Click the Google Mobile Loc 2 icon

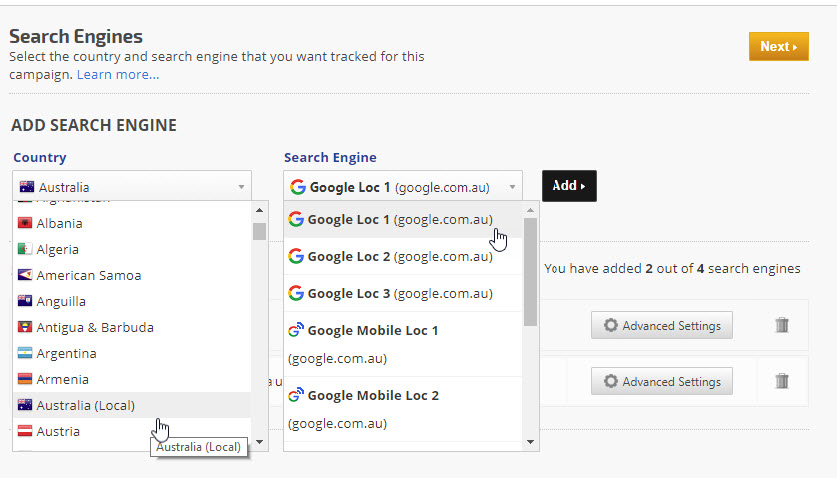coord(296,395)
